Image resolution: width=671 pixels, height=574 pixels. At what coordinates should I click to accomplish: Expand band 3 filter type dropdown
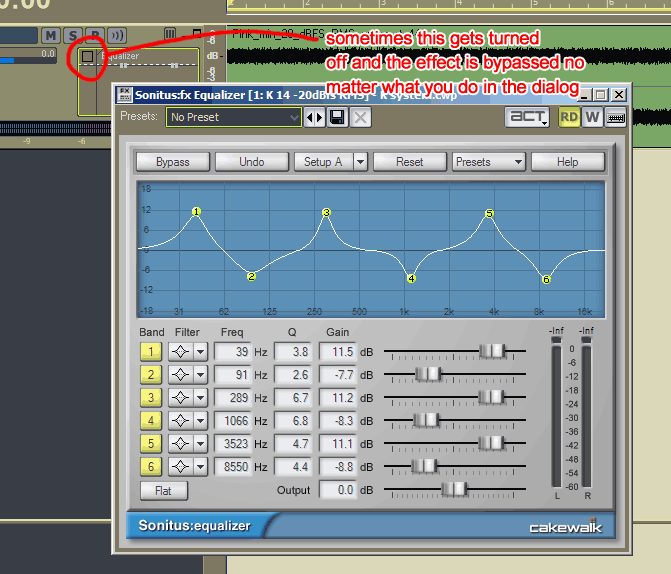[x=200, y=398]
